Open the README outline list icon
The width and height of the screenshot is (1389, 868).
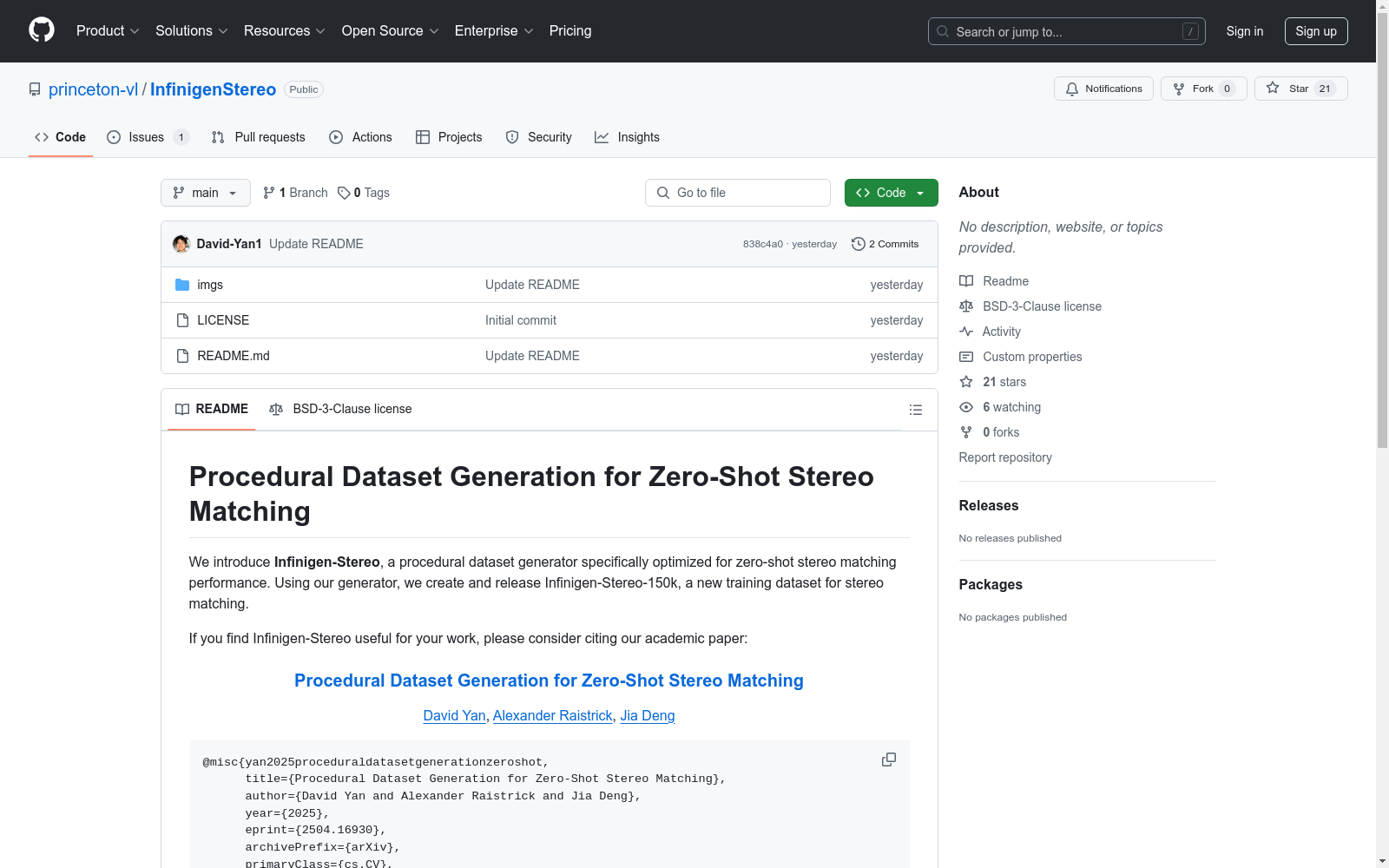pos(916,410)
